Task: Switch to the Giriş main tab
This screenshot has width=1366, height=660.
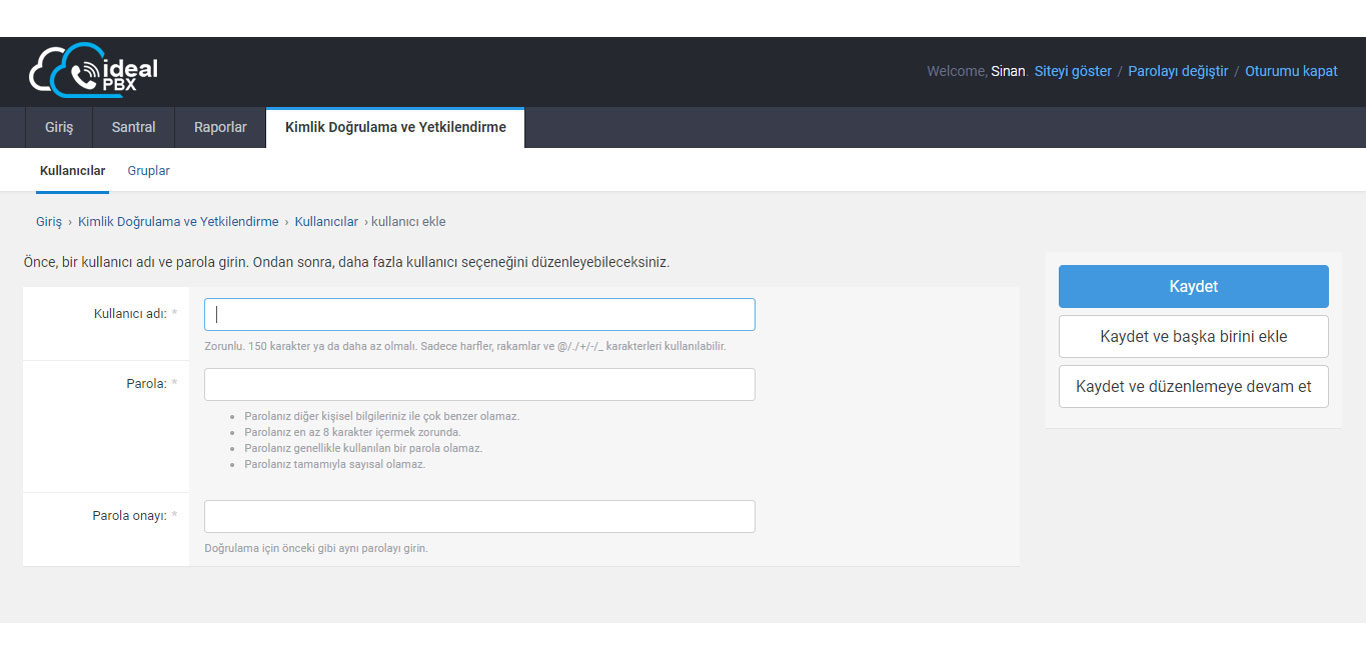Action: click(x=59, y=127)
